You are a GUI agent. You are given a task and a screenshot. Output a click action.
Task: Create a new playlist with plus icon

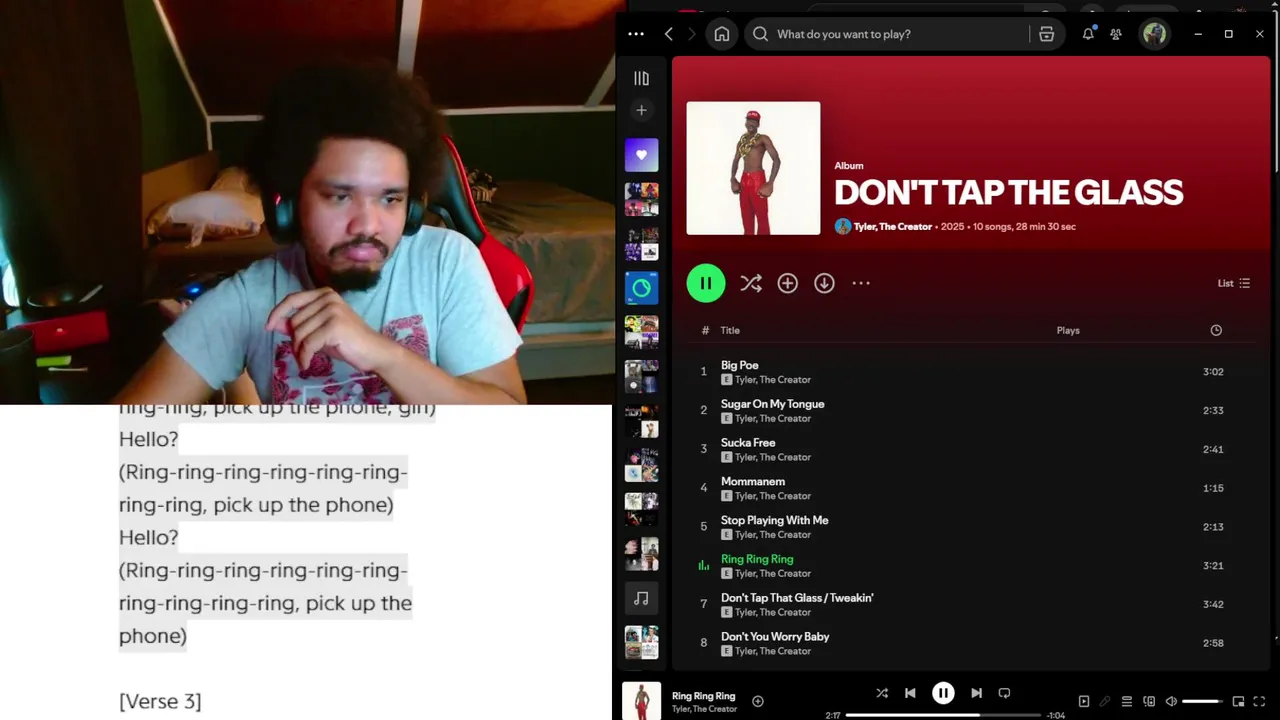[642, 110]
